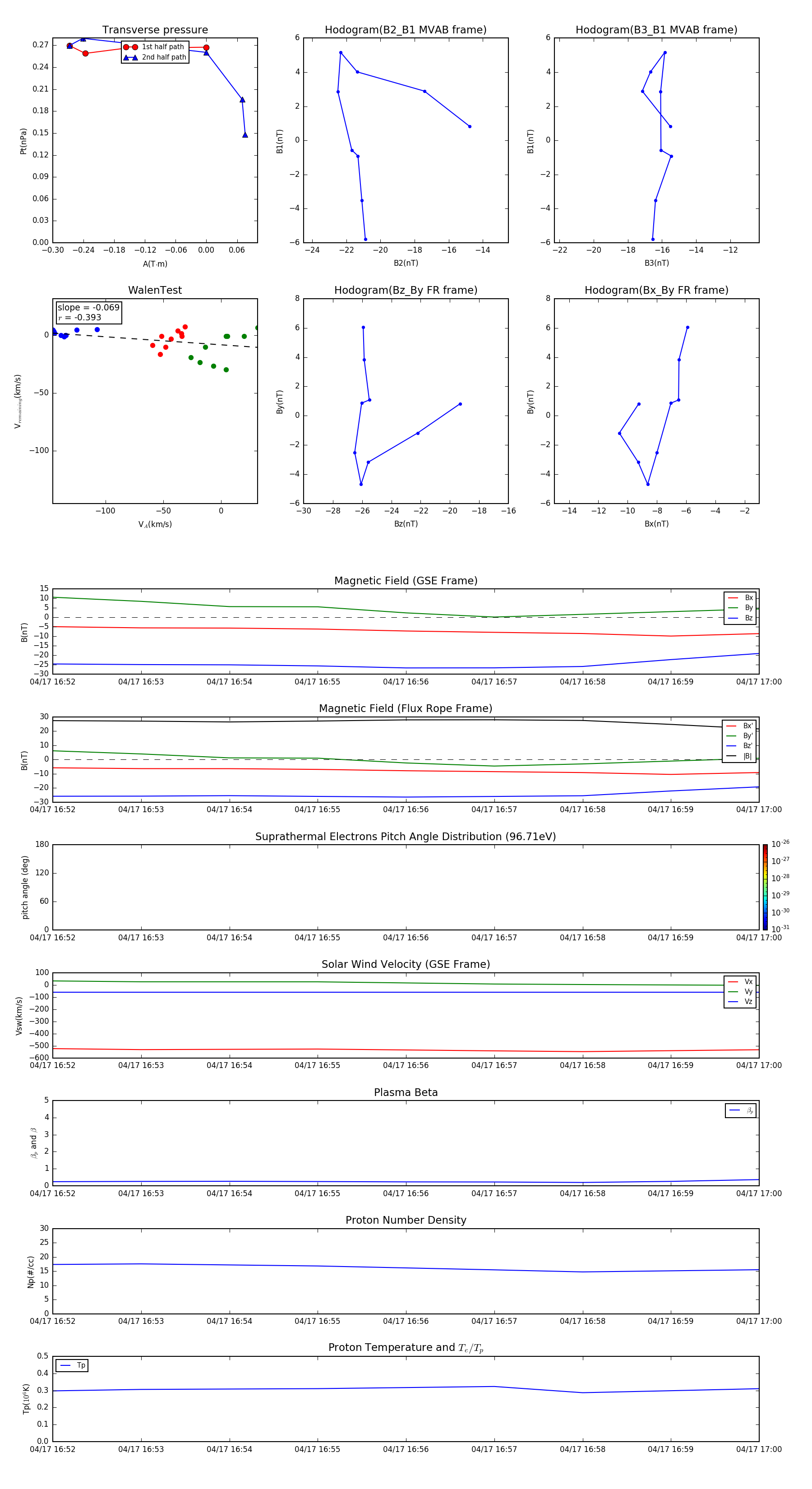Click the 'Magnetic Field (GSE Frame)' title
Viewport: 812px width, 1489px height.
(x=406, y=581)
